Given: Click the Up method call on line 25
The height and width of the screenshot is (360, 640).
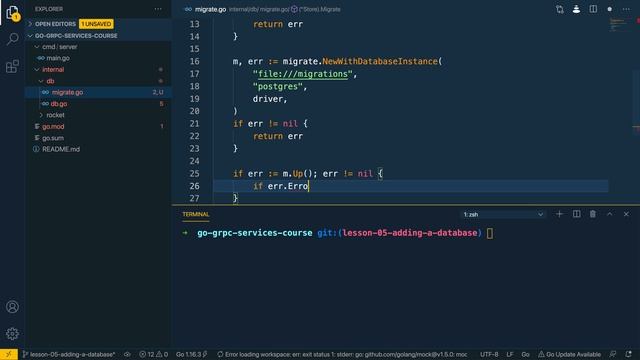Looking at the screenshot, I should tap(298, 173).
